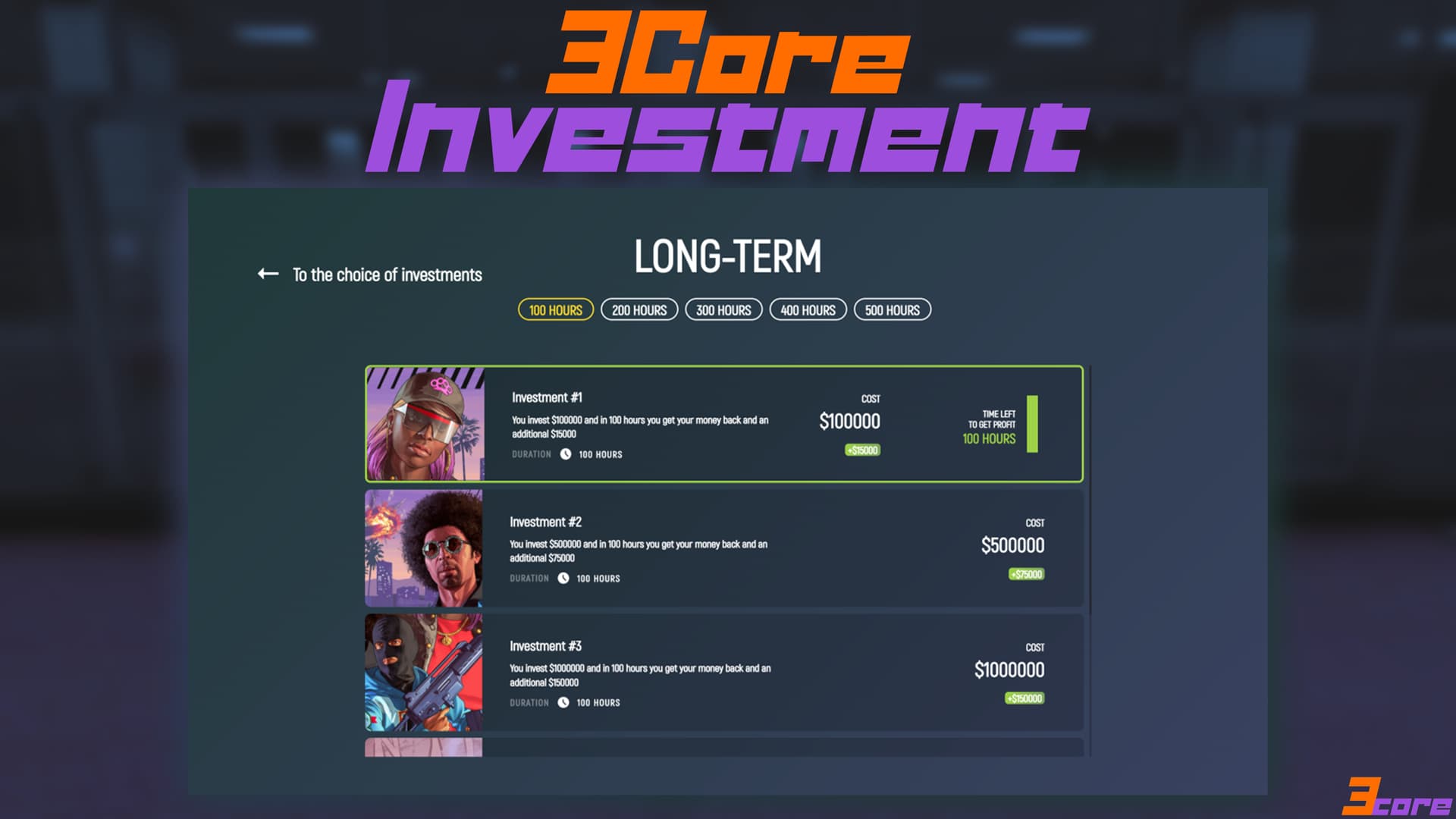1456x819 pixels.
Task: Click the green time-left progress bar
Action: click(1032, 424)
